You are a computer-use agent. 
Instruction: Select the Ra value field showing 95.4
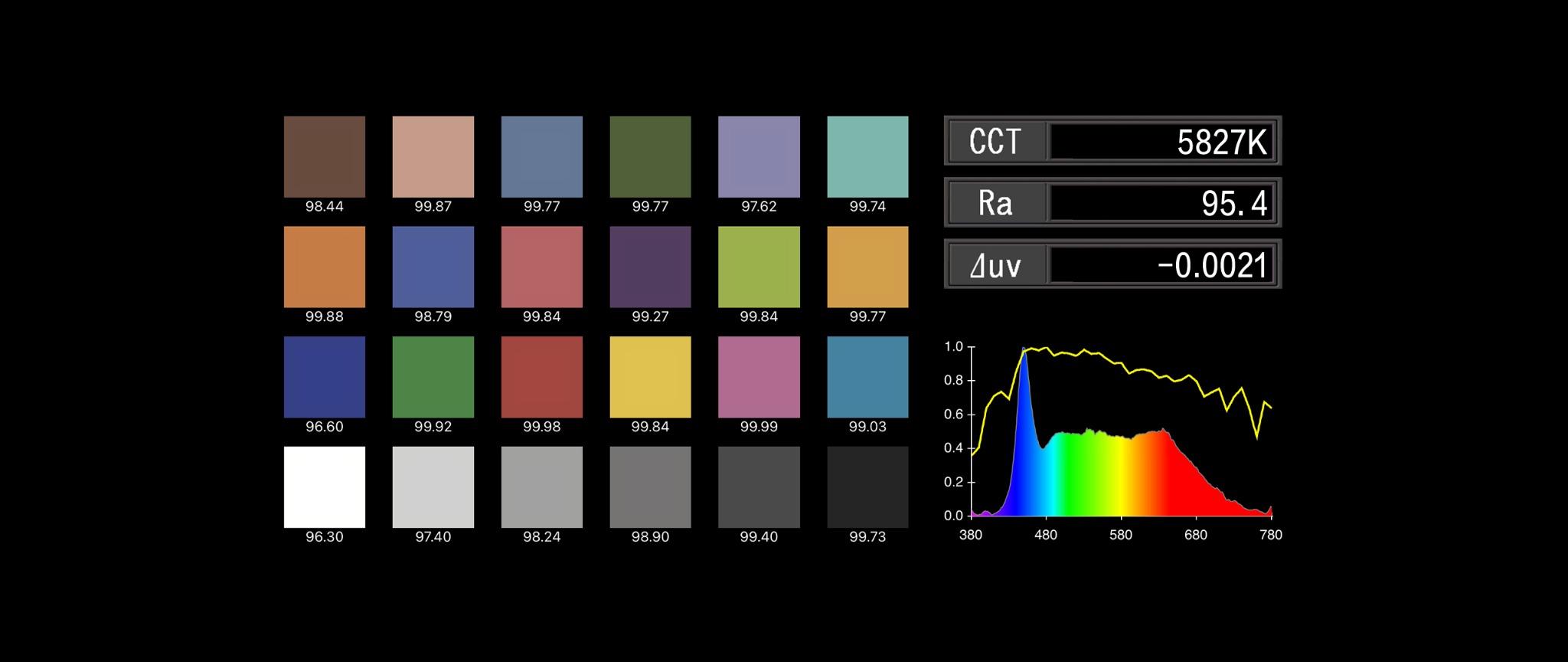click(1161, 203)
